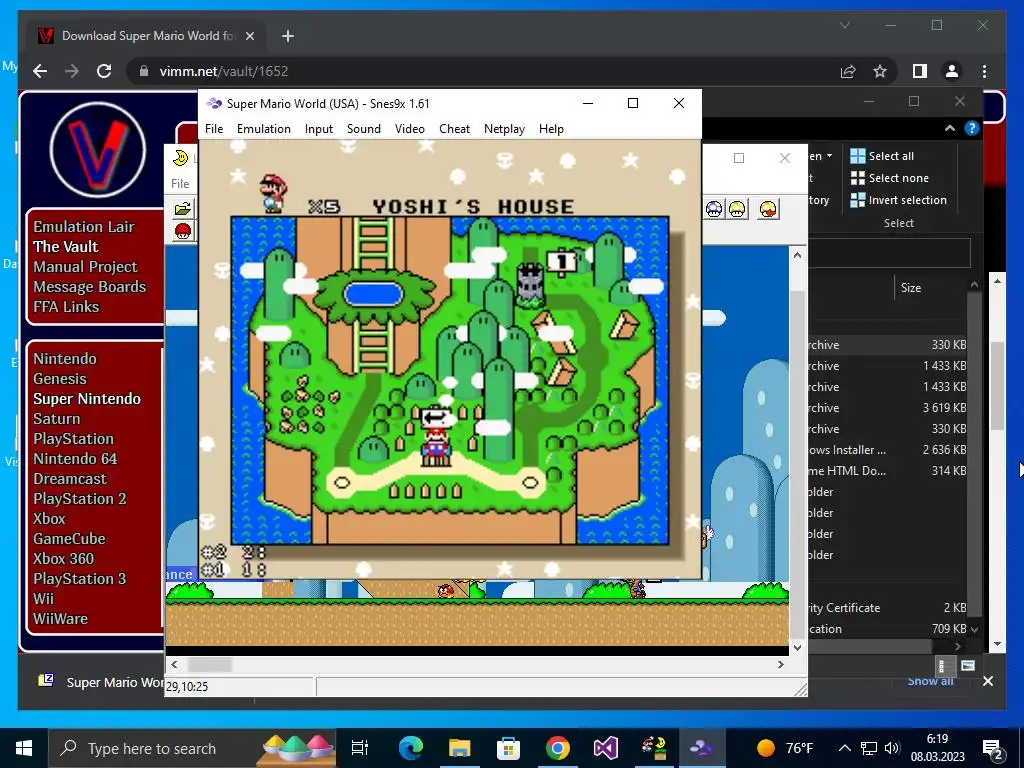Open PlayStation 2 vault link
1024x768 pixels.
click(80, 498)
